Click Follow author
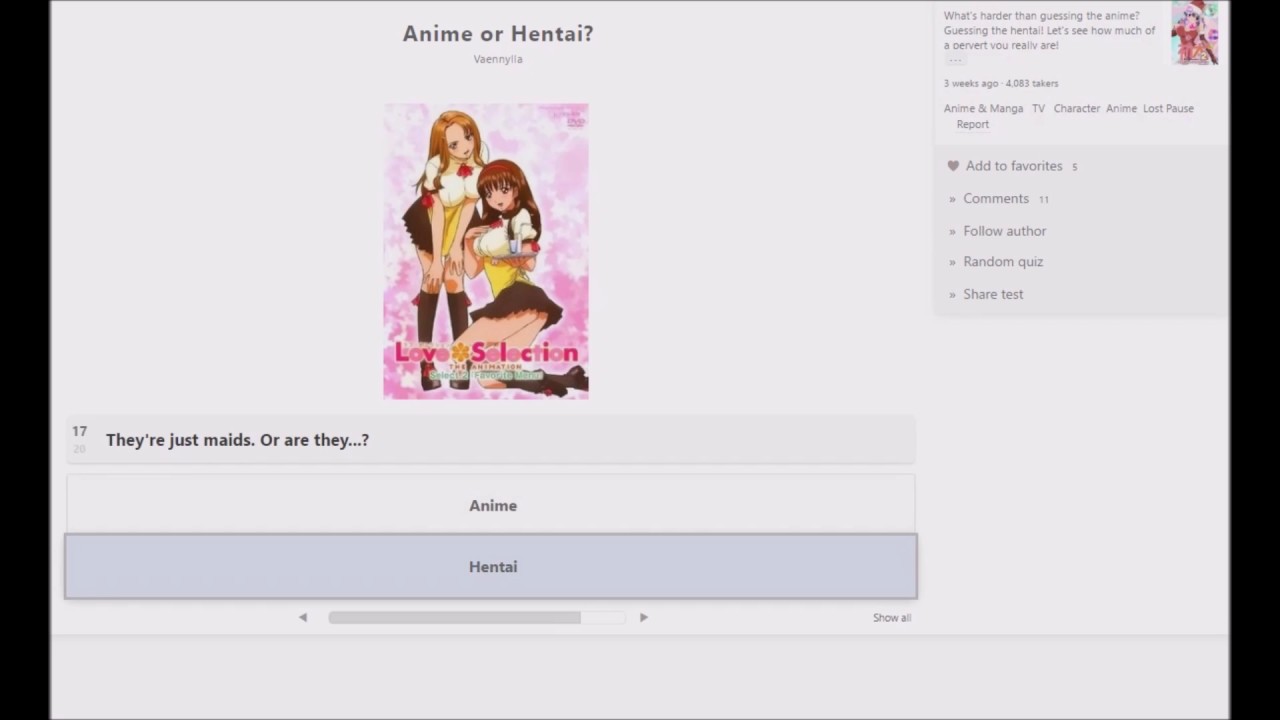The width and height of the screenshot is (1280, 720). pos(1004,231)
